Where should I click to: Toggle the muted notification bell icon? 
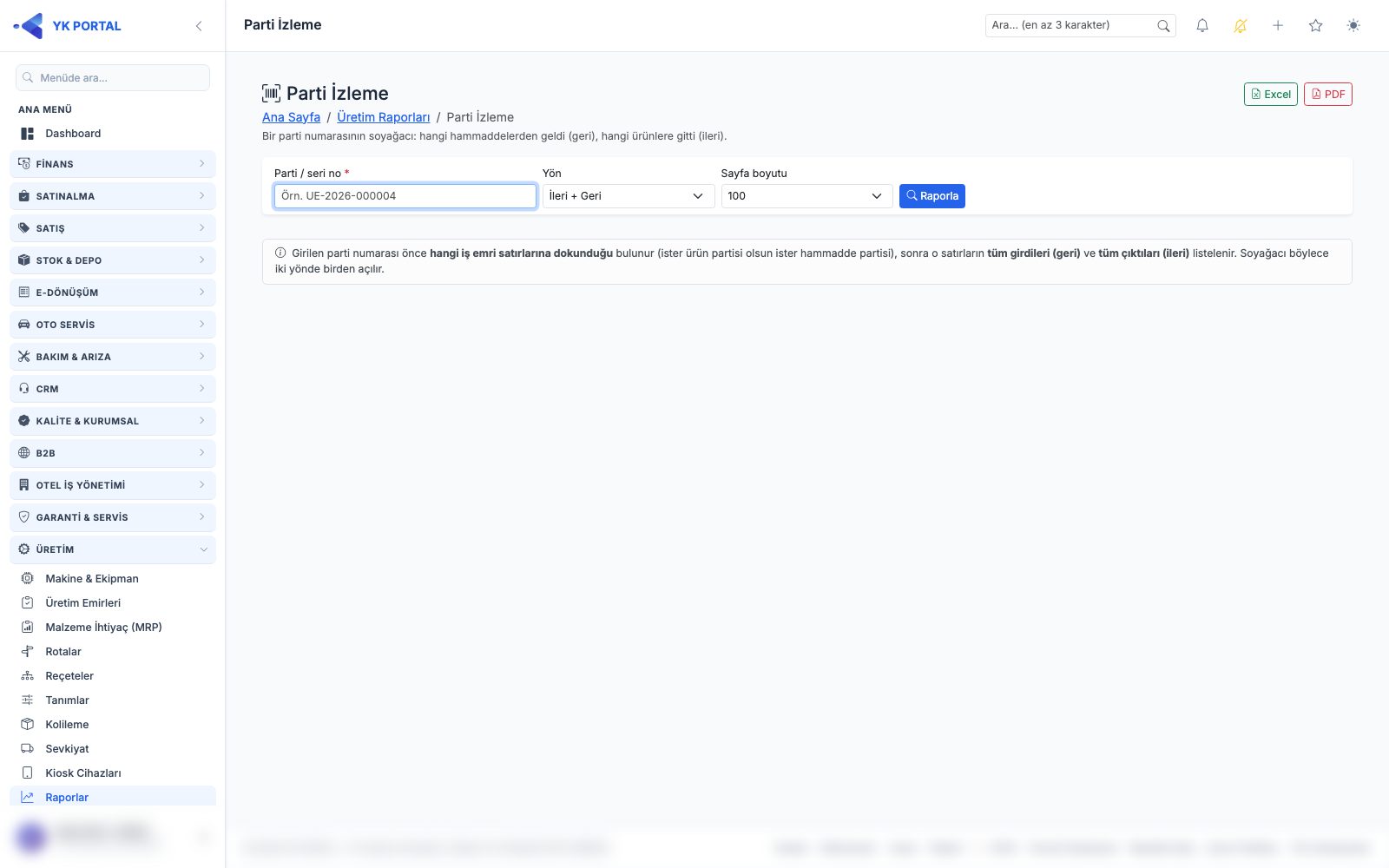[x=1241, y=26]
